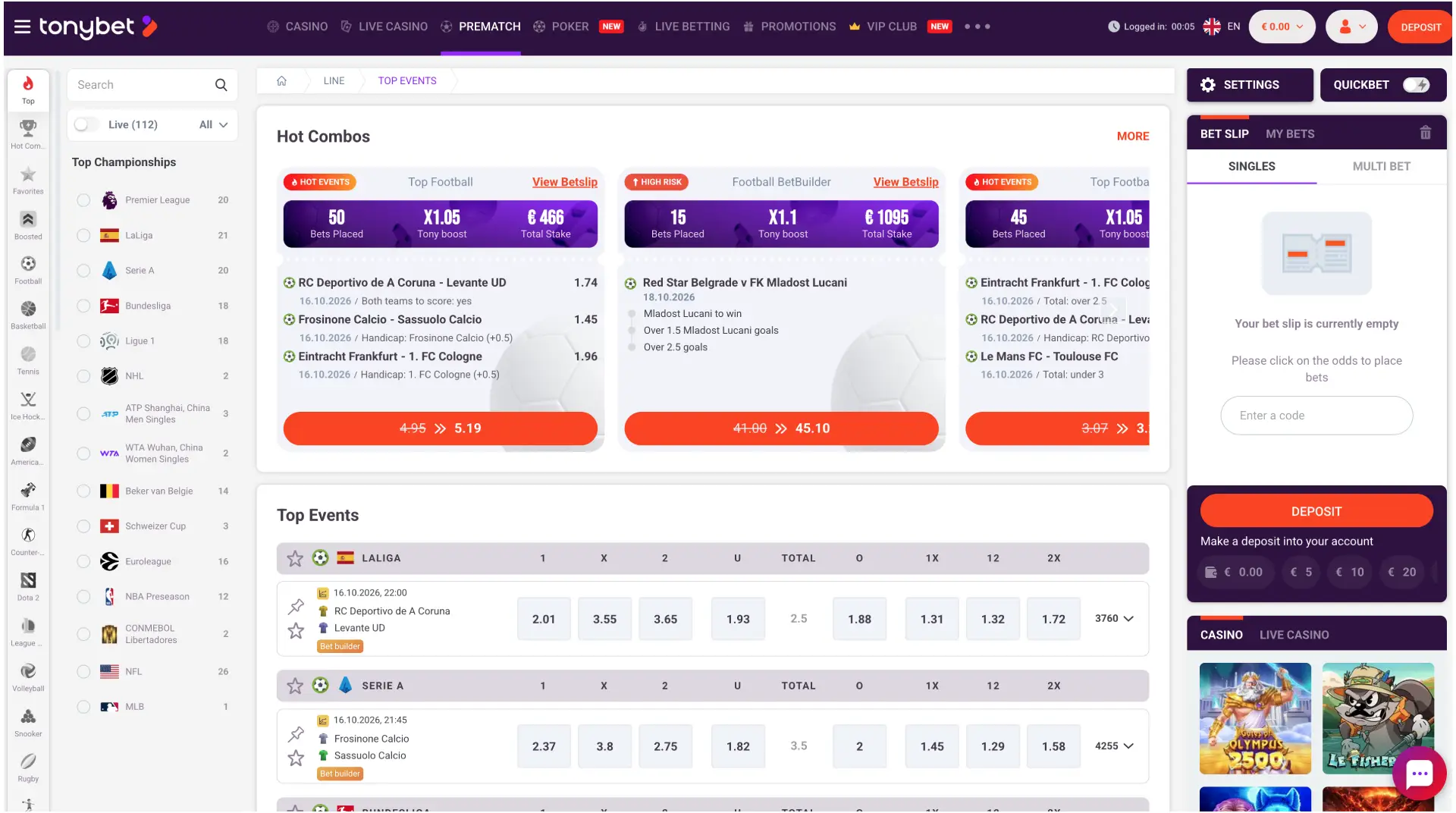Select Formula 1 in sports sidebar
Screen dimensions: 1456x813
pos(28,496)
